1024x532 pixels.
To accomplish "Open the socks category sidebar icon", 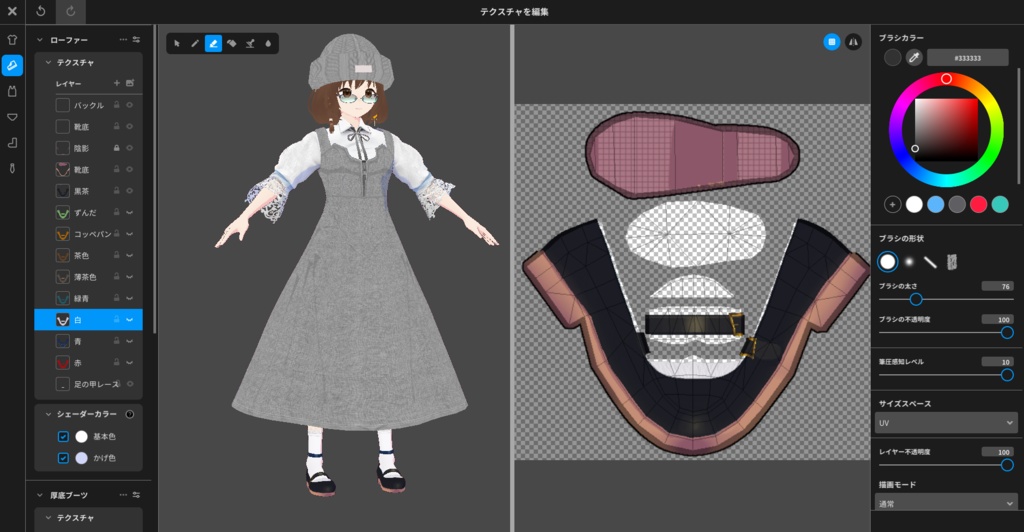I will (x=12, y=143).
